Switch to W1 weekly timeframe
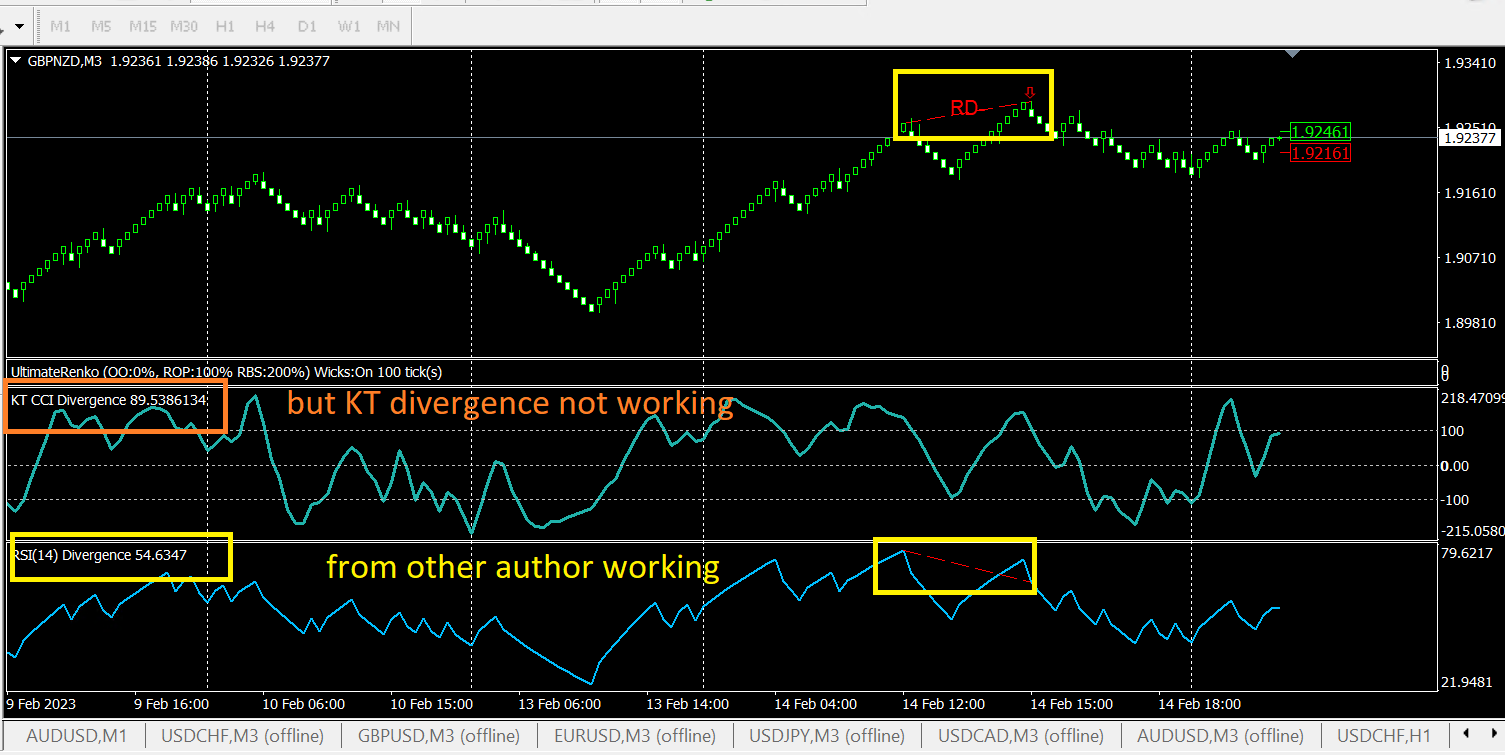The height and width of the screenshot is (755, 1505). pos(349,25)
